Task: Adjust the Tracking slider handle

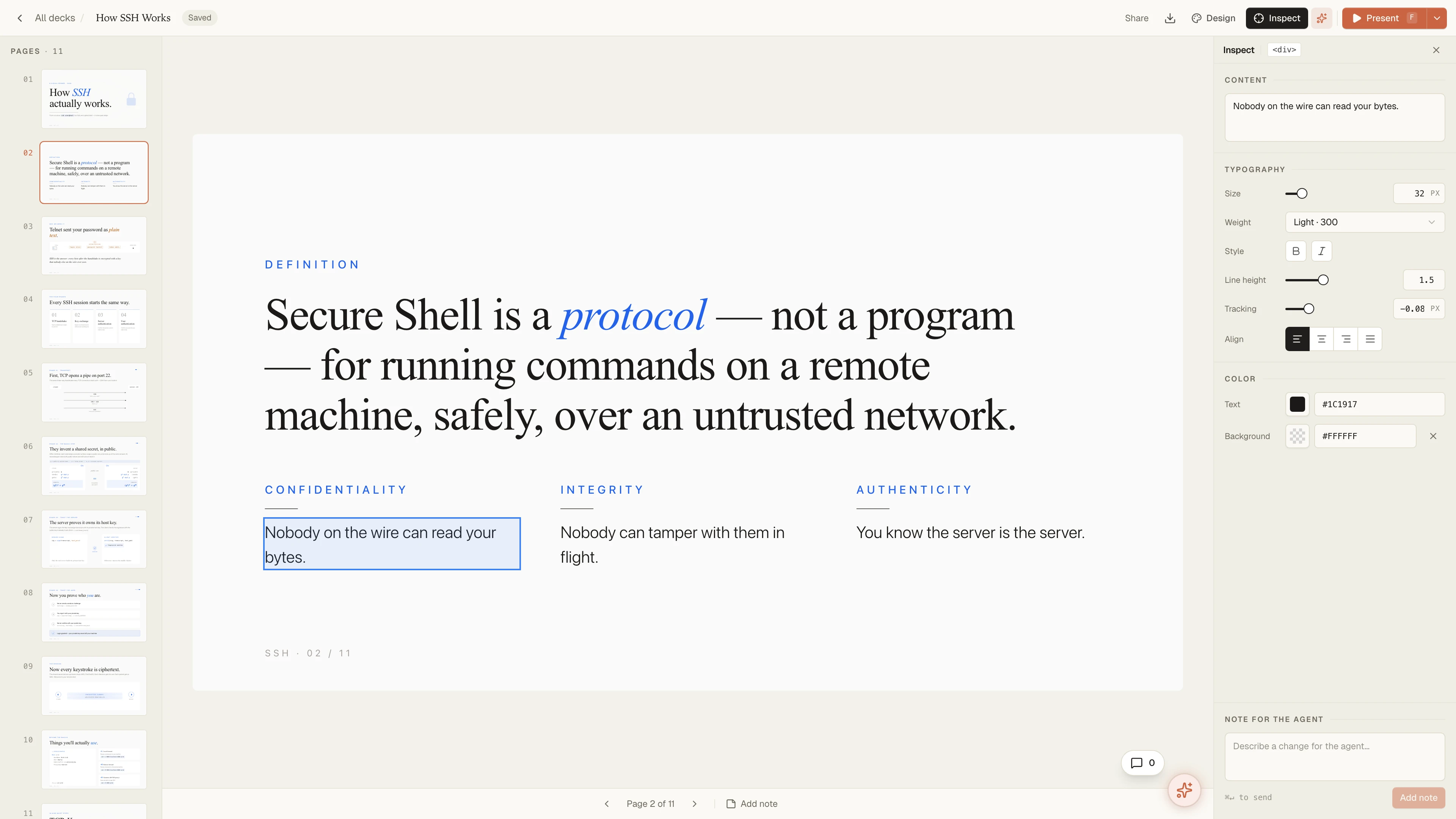Action: click(1309, 309)
